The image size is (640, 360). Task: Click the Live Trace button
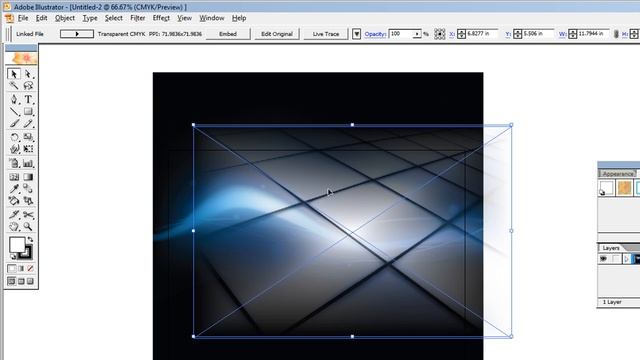pyautogui.click(x=326, y=34)
